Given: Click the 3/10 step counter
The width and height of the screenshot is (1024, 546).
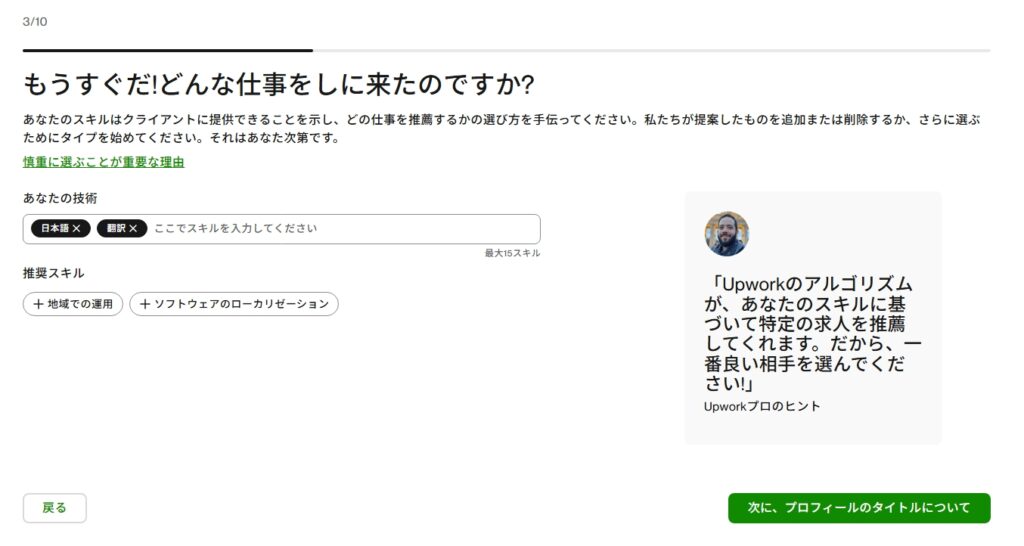Looking at the screenshot, I should tap(35, 22).
